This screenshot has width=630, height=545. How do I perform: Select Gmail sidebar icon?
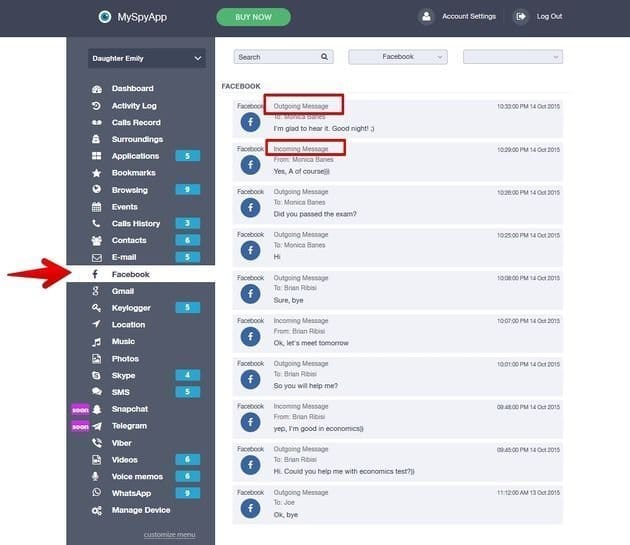pos(96,291)
